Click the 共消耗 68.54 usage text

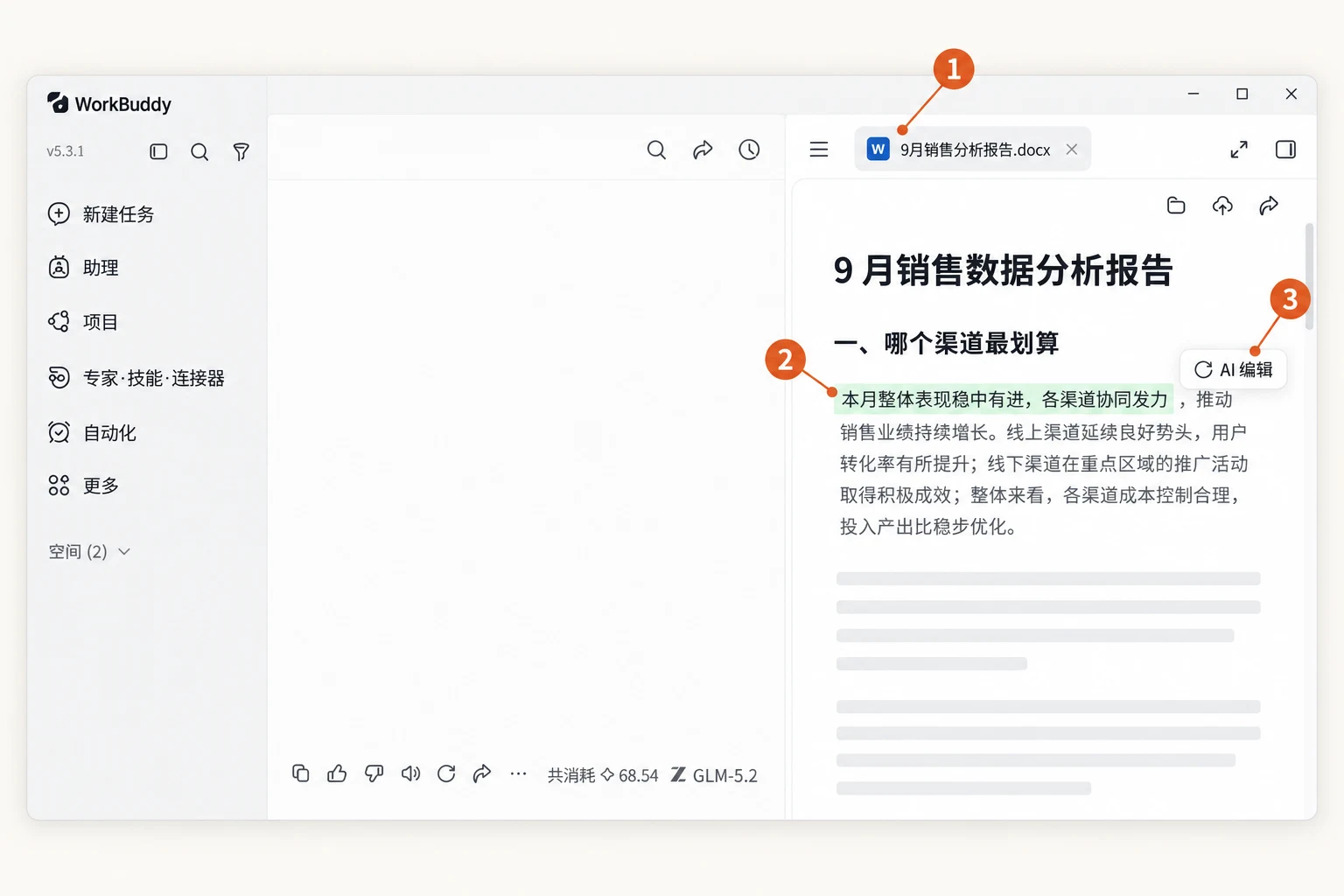[x=603, y=775]
